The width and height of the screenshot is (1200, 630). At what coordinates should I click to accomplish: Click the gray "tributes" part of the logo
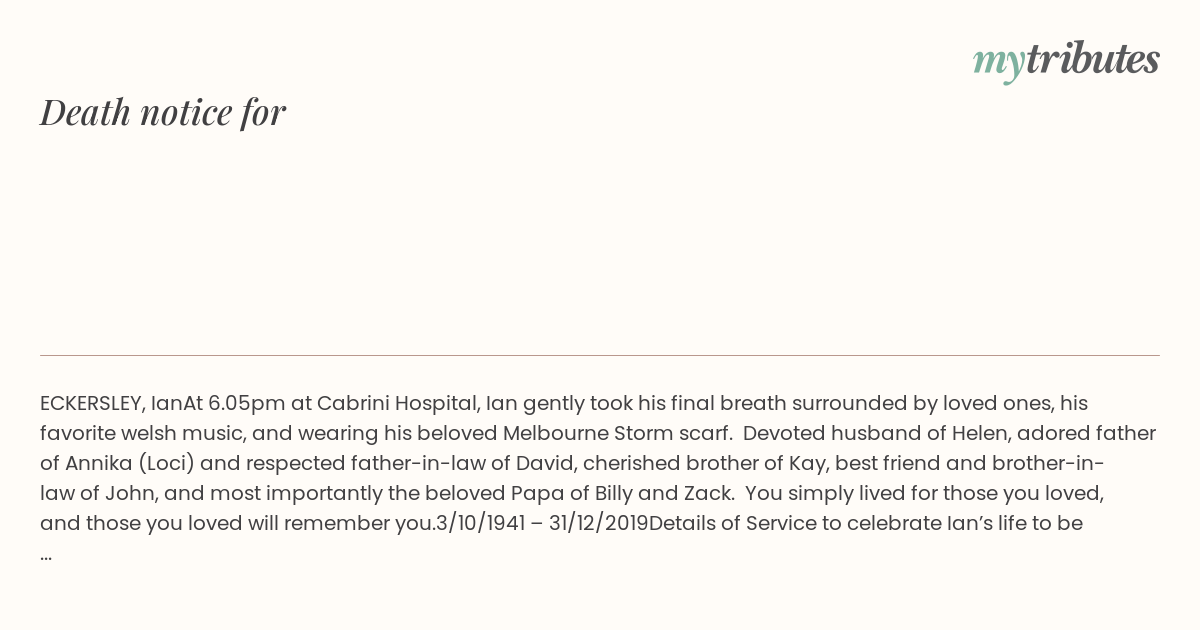[1093, 59]
